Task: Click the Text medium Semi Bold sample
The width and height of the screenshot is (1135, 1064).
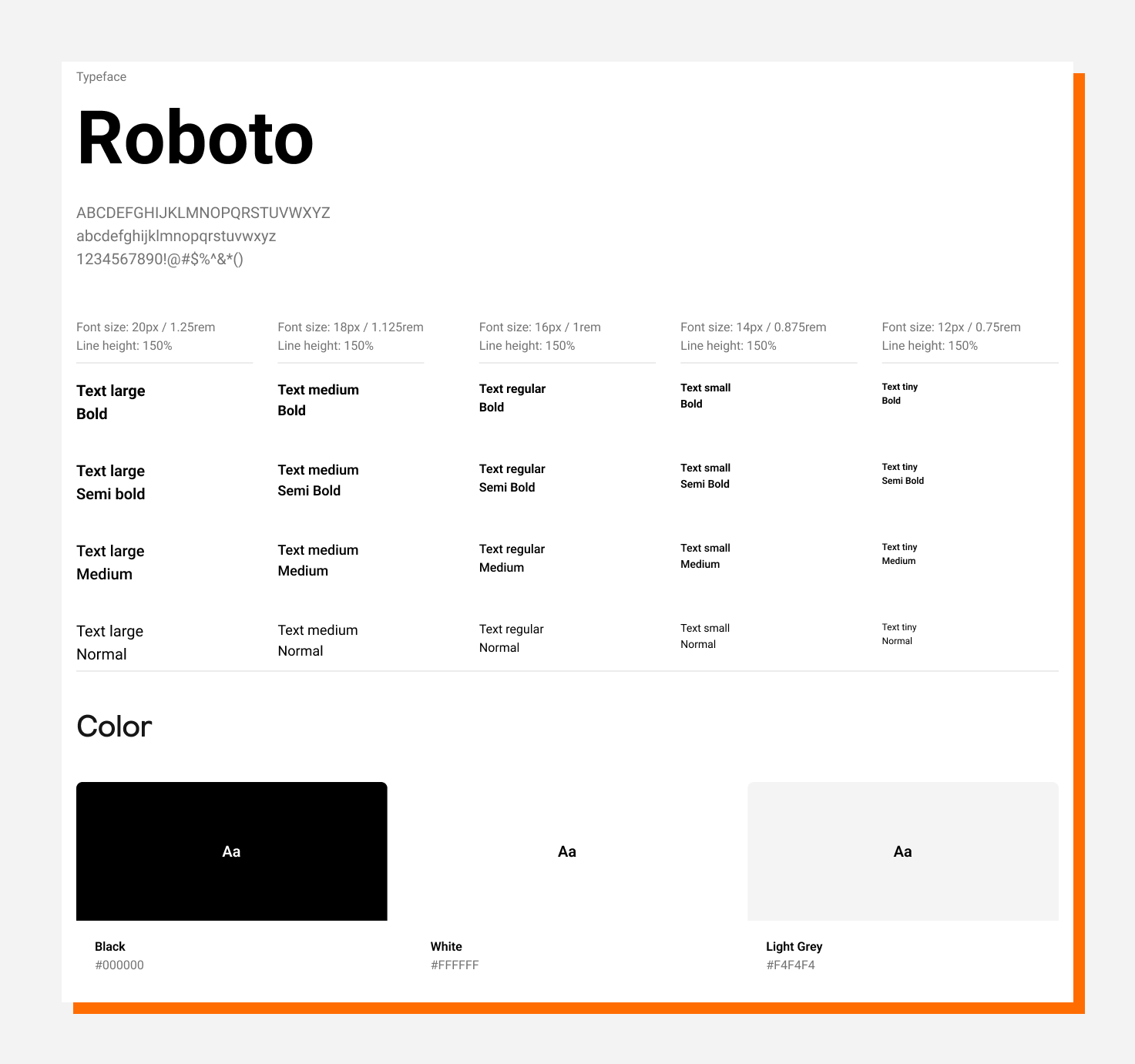Action: pyautogui.click(x=318, y=480)
